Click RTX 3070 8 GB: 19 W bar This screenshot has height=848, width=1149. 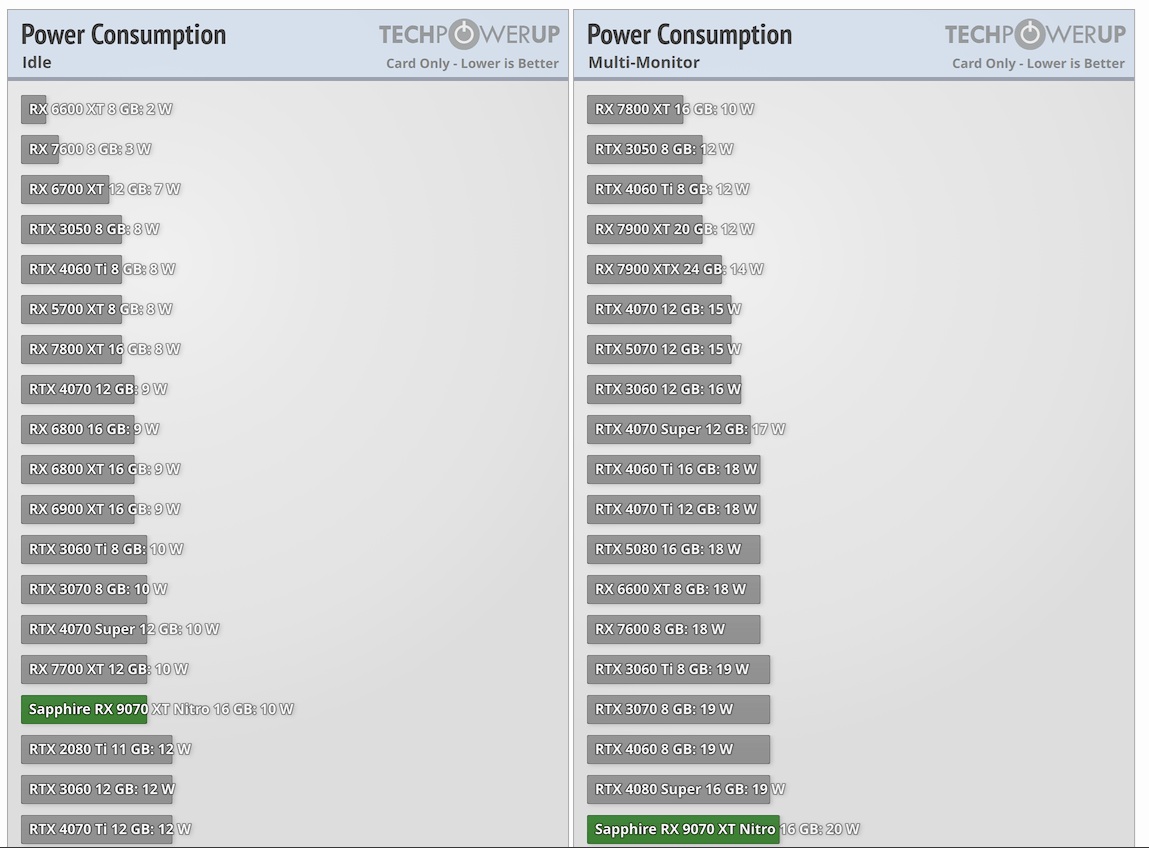pos(679,709)
